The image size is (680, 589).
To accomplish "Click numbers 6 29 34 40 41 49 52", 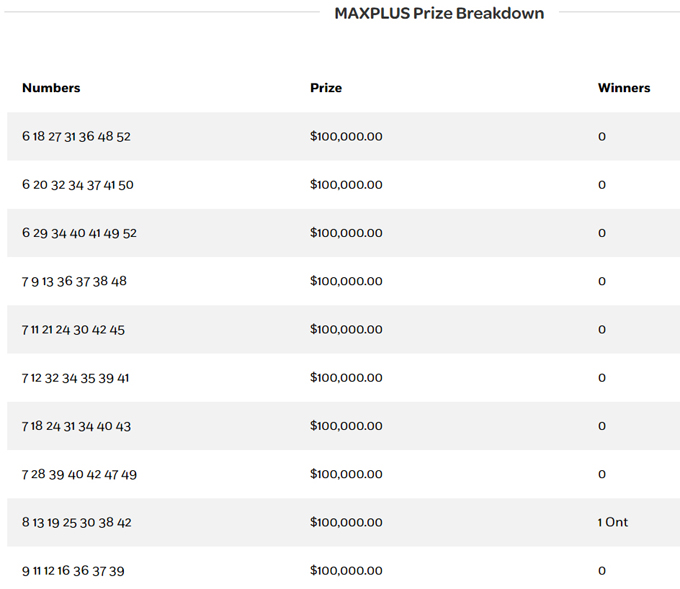I will [x=79, y=233].
